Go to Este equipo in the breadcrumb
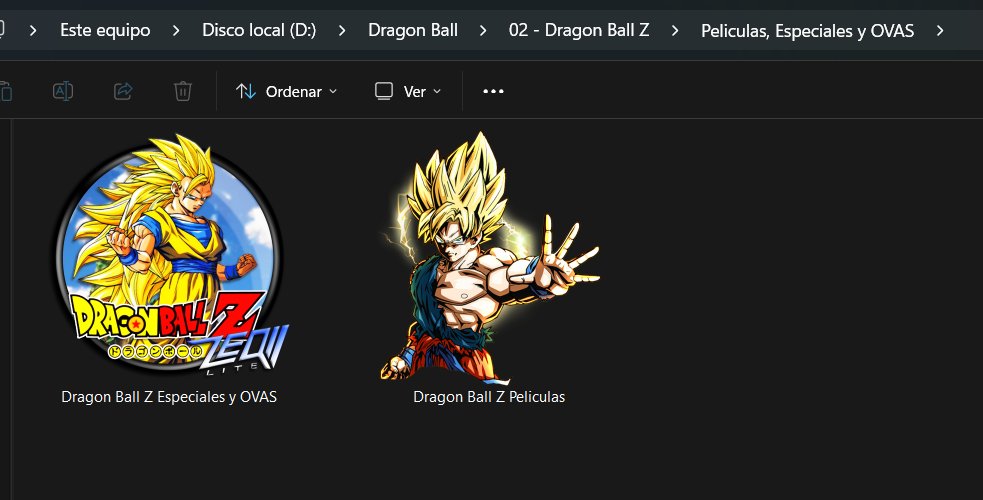983x500 pixels. click(x=105, y=30)
